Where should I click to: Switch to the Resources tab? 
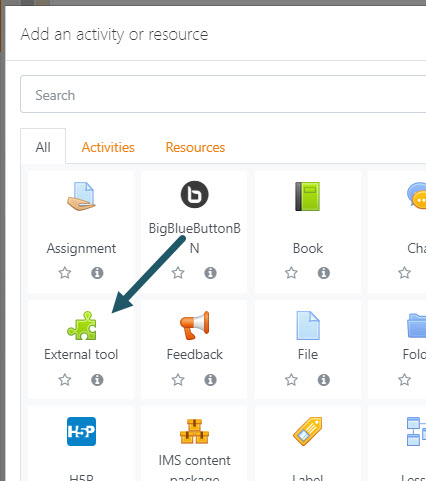(195, 147)
